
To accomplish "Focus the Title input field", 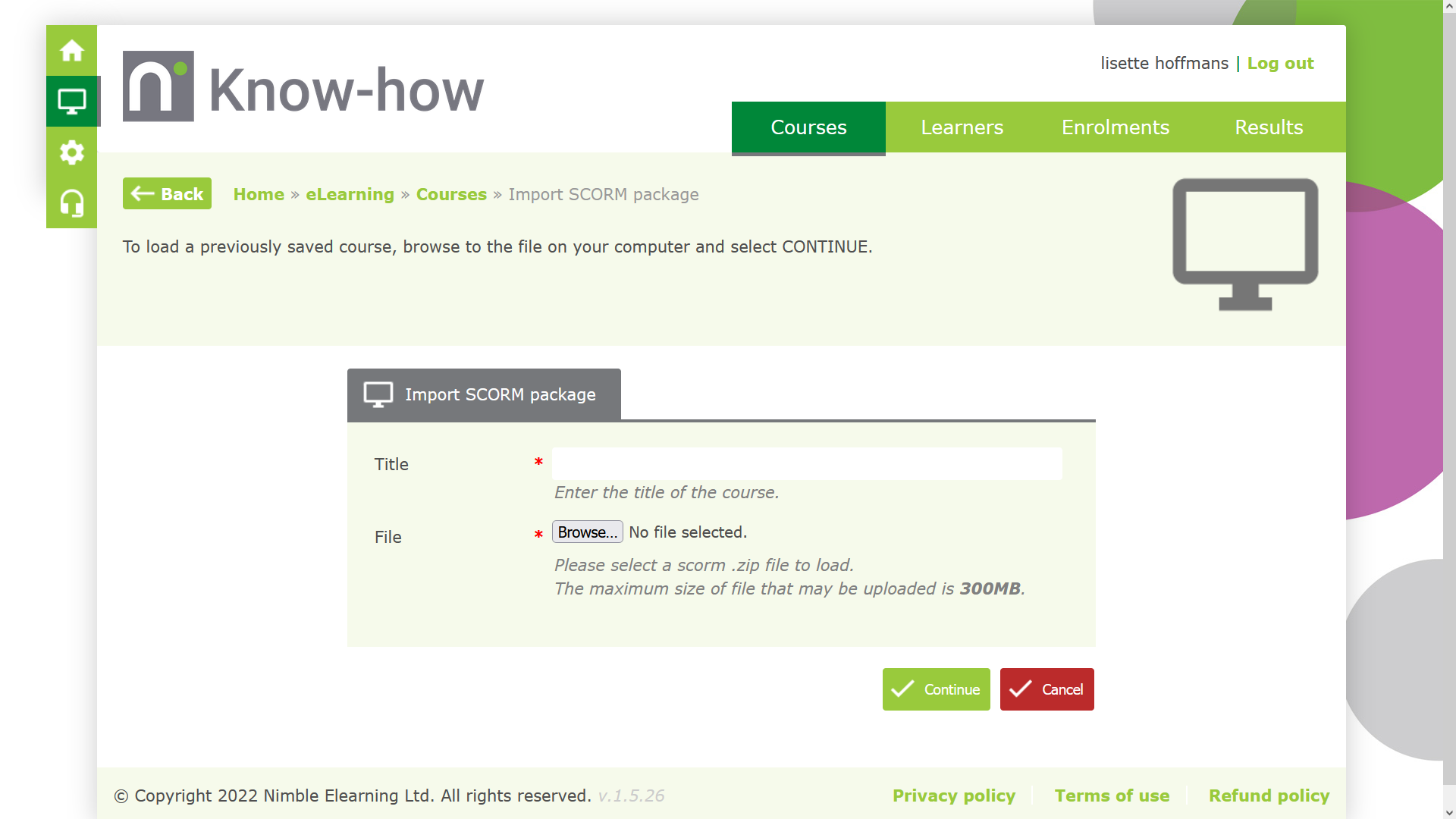I will tap(807, 463).
